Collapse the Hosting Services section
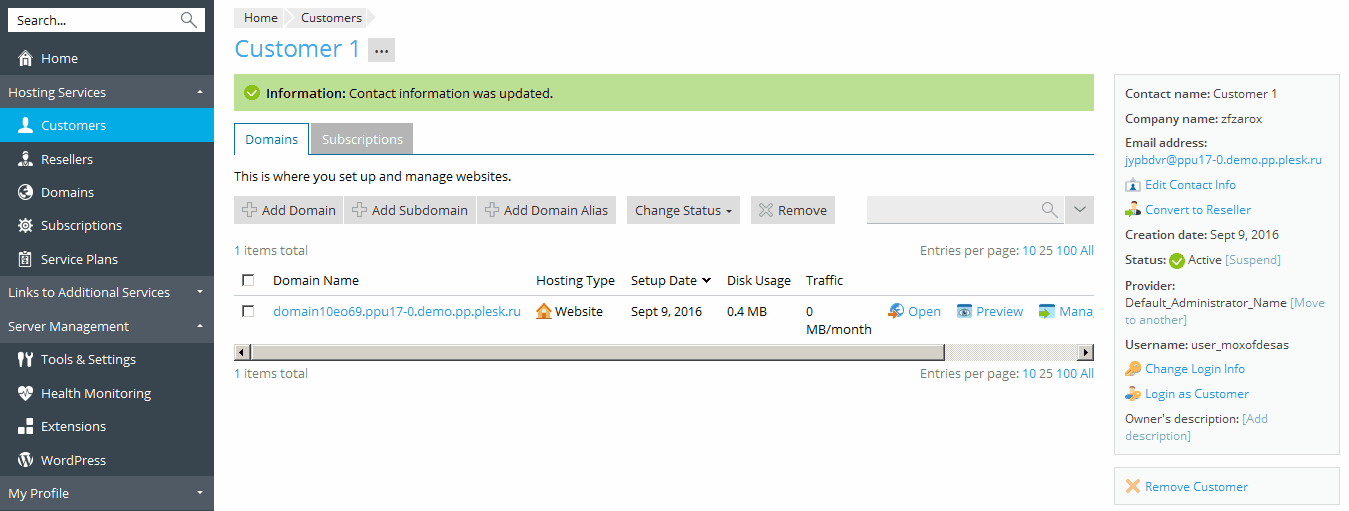The height and width of the screenshot is (511, 1349). pos(199,93)
